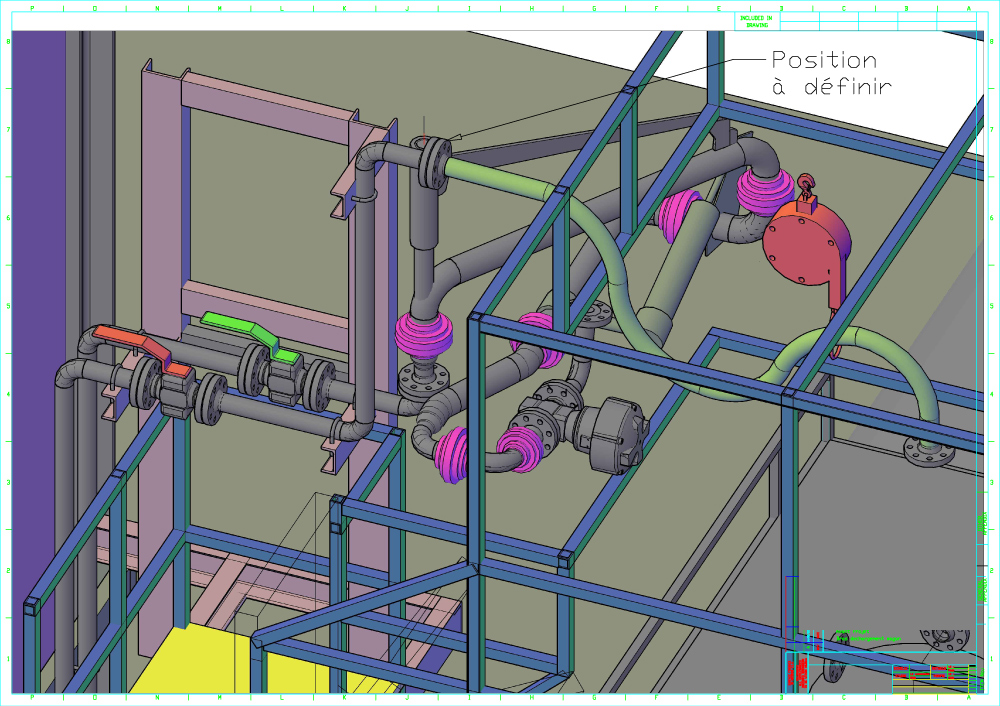Select the "INCLUDED IN DRAWING" header cell
This screenshot has width=1000, height=706.
pos(756,21)
